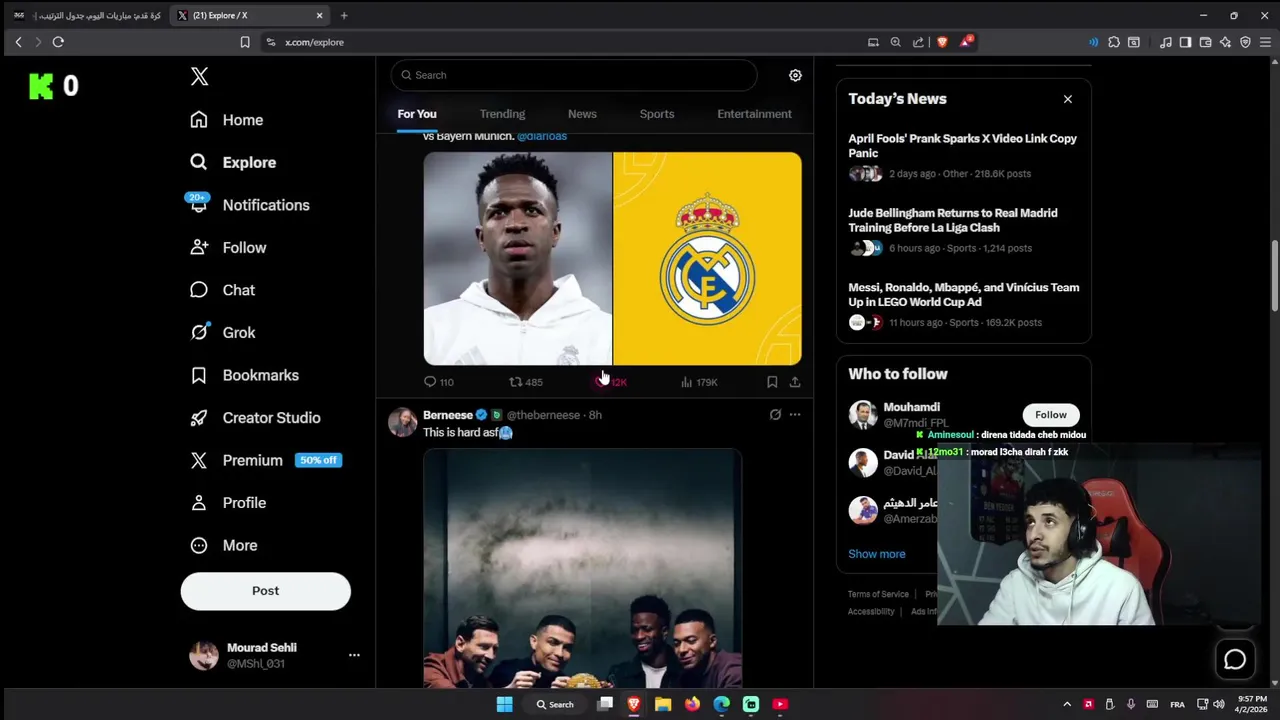Viewport: 1280px width, 720px height.
Task: Open the Chat section
Action: click(x=223, y=290)
